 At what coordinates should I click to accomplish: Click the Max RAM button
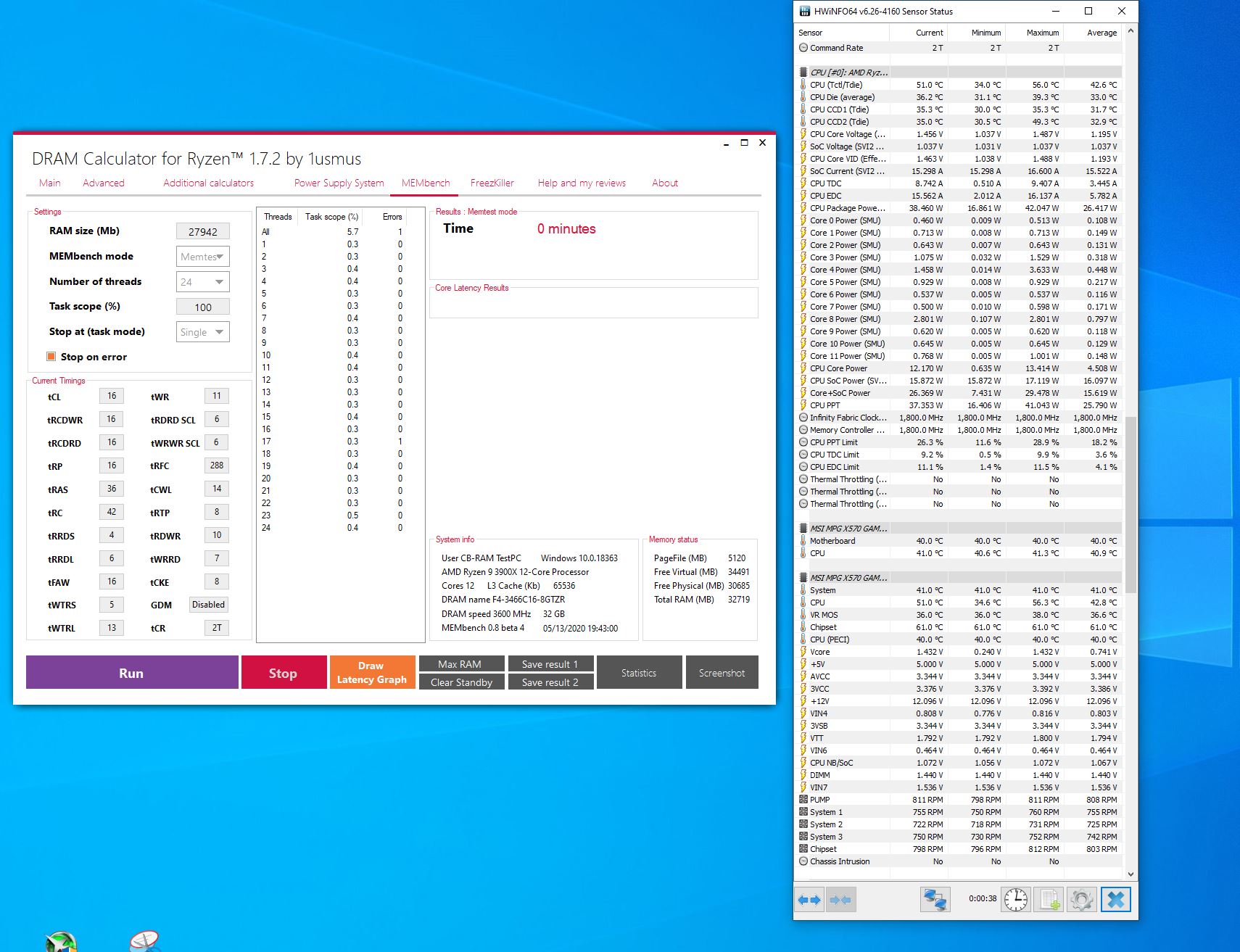(461, 663)
